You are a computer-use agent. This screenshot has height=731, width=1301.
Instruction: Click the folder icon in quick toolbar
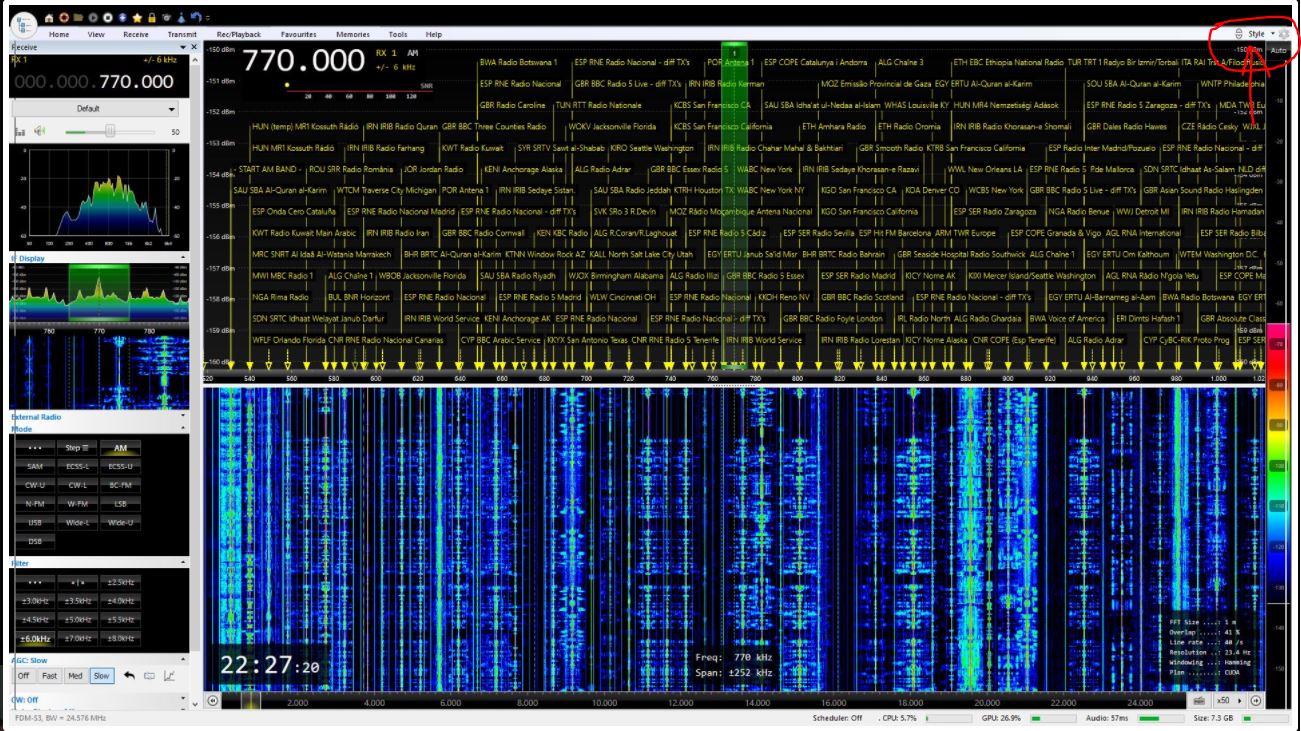[x=77, y=18]
